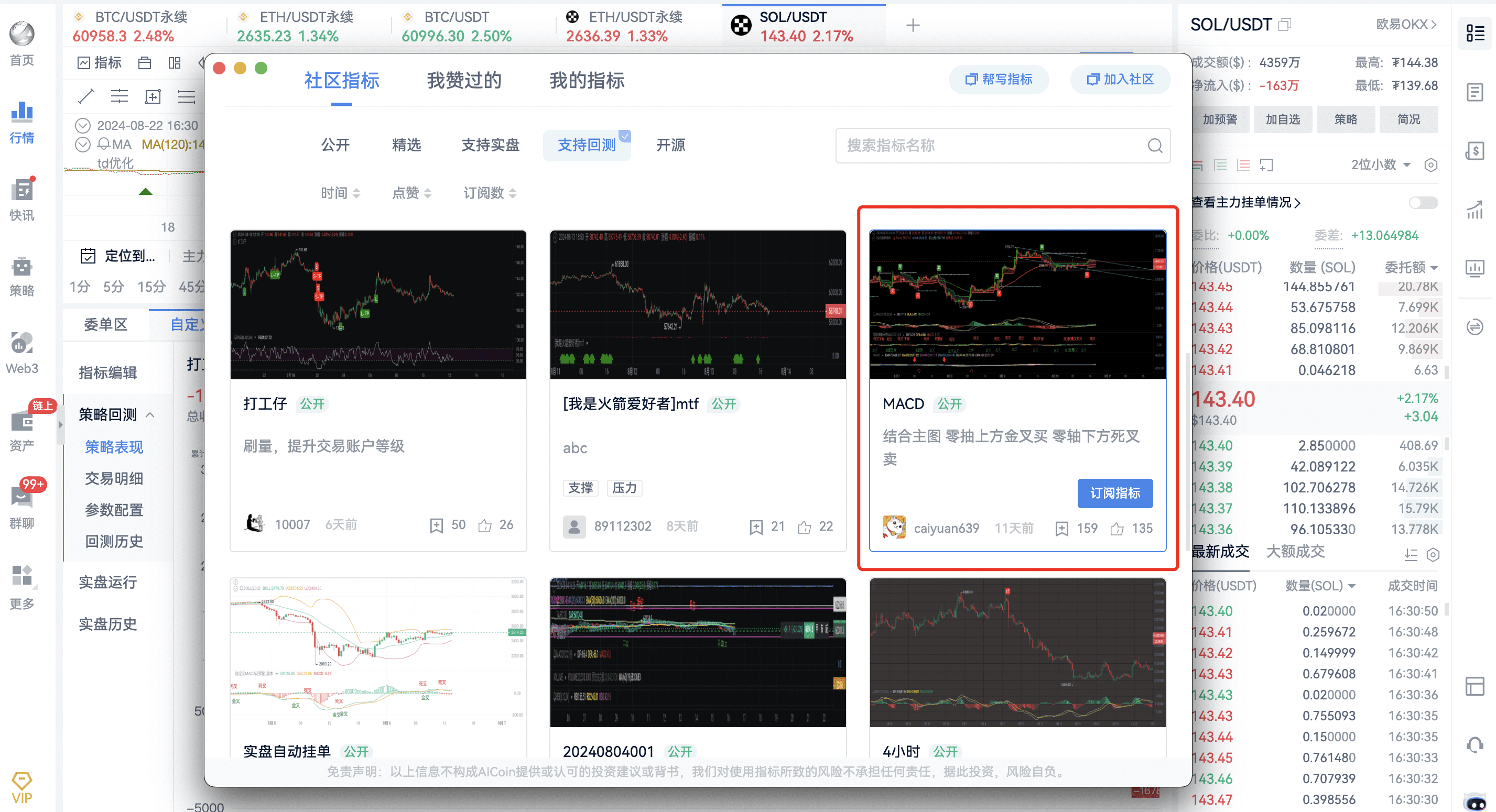Screen dimensions: 1496x812
Task: Click the 加自选 button
Action: 1282,119
